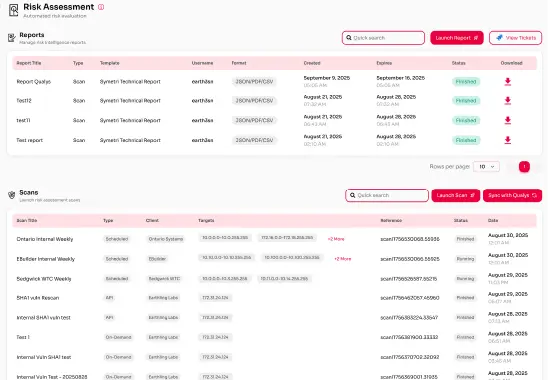Click the Reference column header
This screenshot has height=380, width=548.
point(391,221)
